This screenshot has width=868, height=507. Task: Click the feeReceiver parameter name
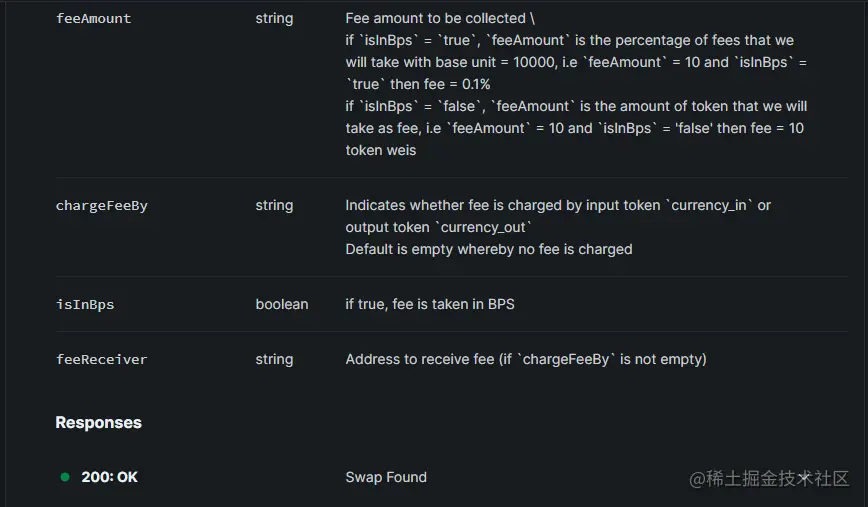click(102, 359)
